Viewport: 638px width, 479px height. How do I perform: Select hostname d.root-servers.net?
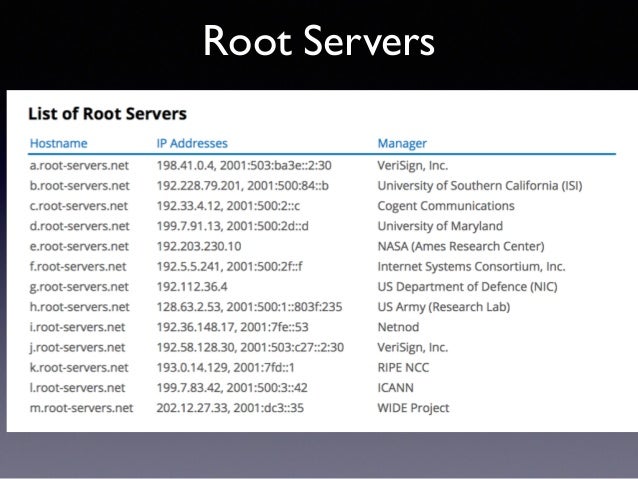tap(79, 226)
